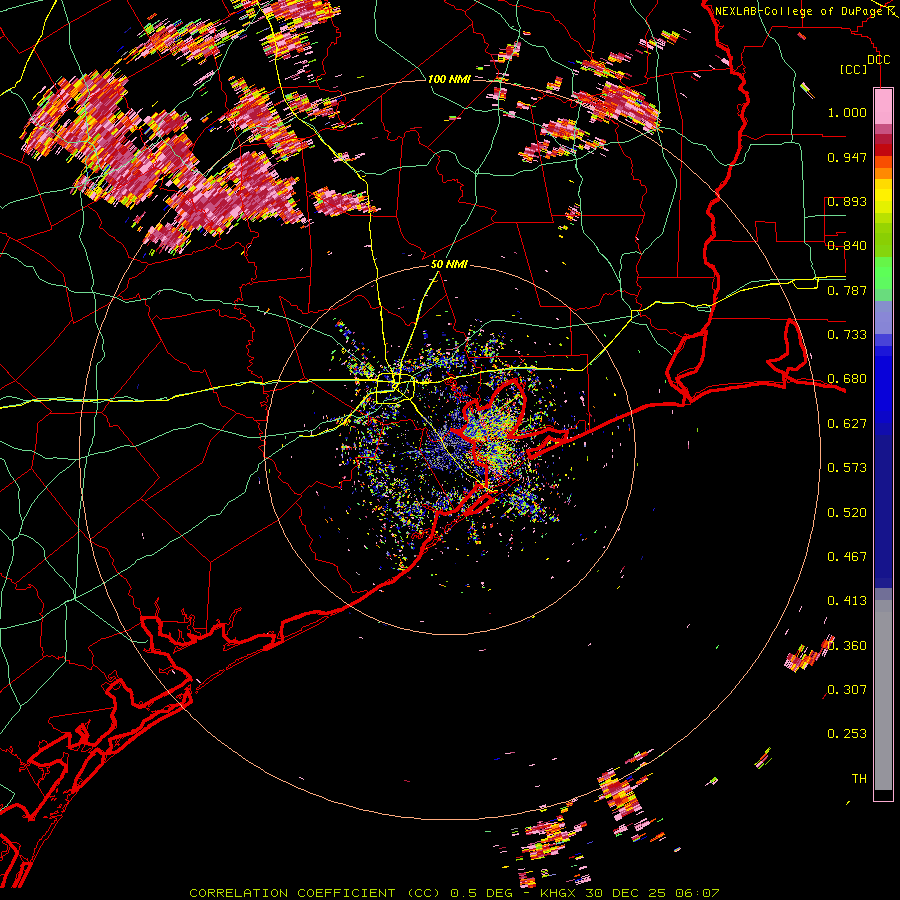Select the 0.627 legend value
The image size is (900, 900).
coord(847,424)
